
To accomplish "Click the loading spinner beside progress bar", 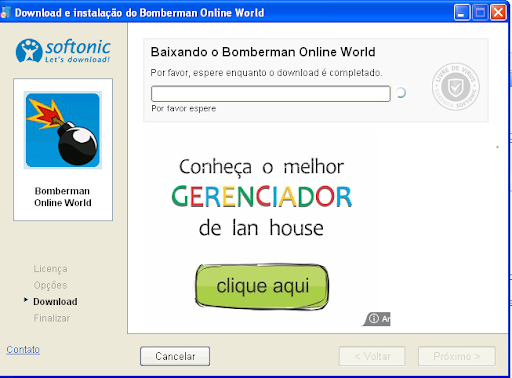I will coord(401,93).
